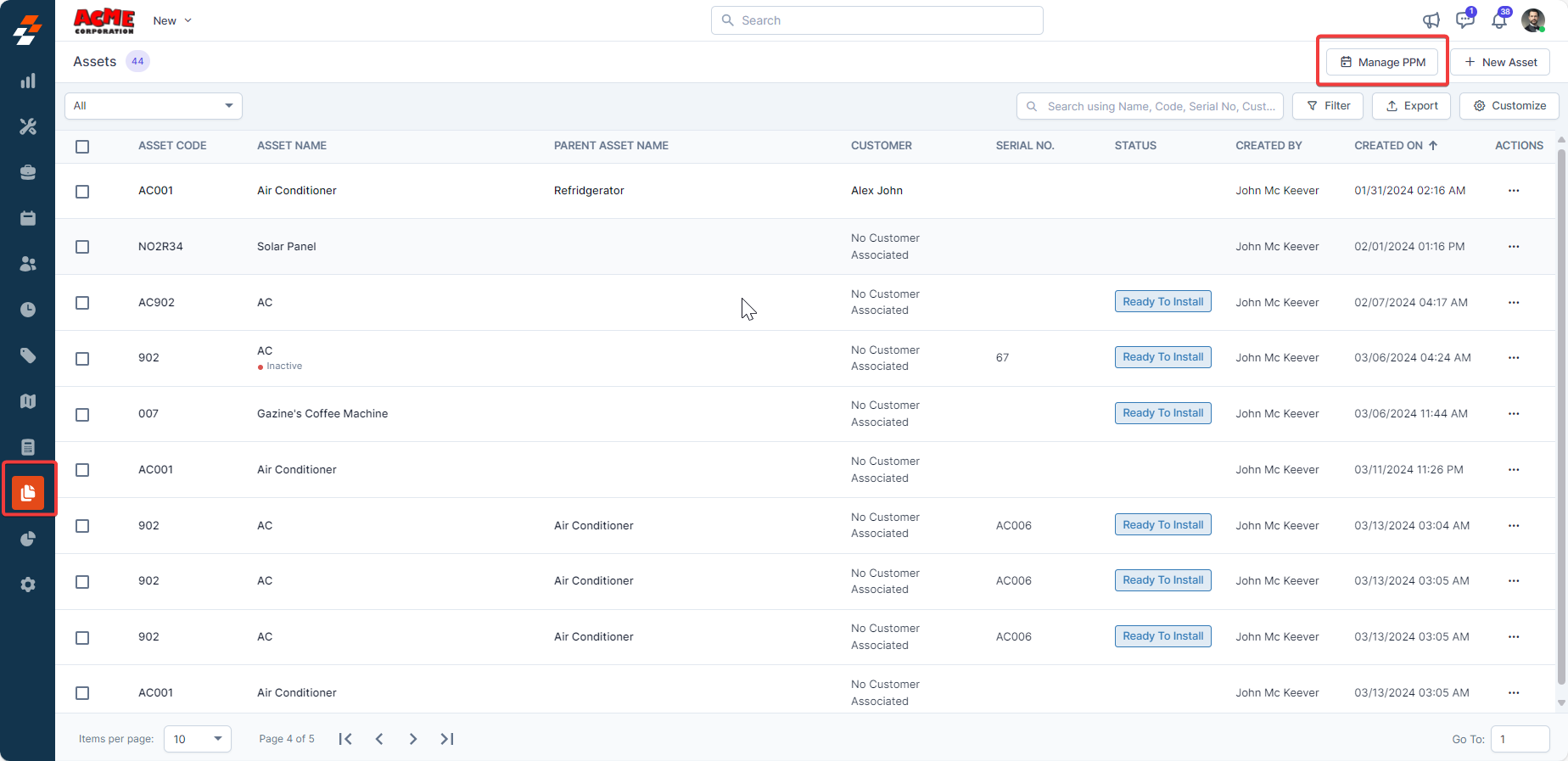Open the announcements megaphone icon
Screen dimensions: 1568x761
click(x=1431, y=20)
